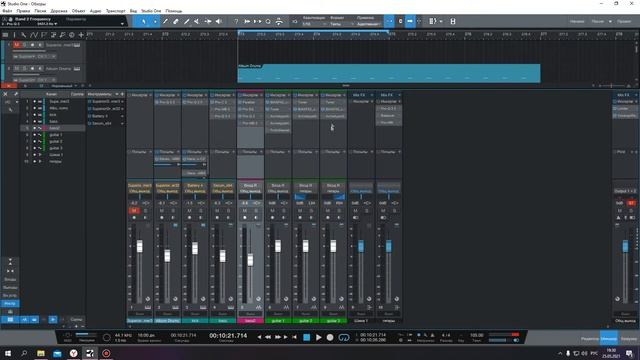Toggle the Loop transport button

344,337
